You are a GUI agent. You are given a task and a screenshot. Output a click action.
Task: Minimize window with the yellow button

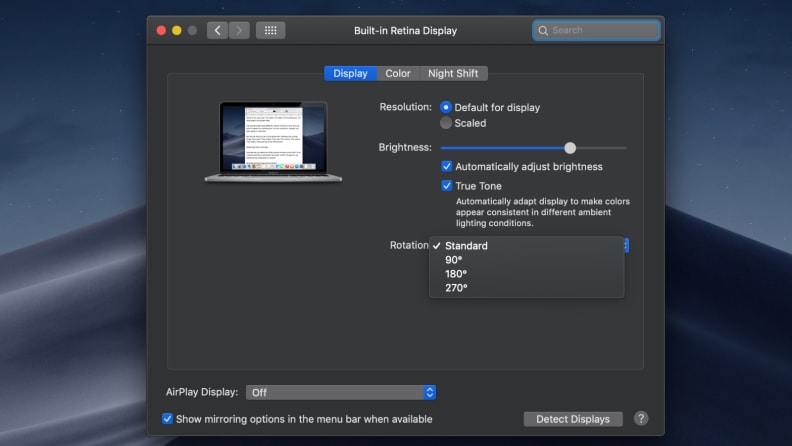(x=177, y=30)
